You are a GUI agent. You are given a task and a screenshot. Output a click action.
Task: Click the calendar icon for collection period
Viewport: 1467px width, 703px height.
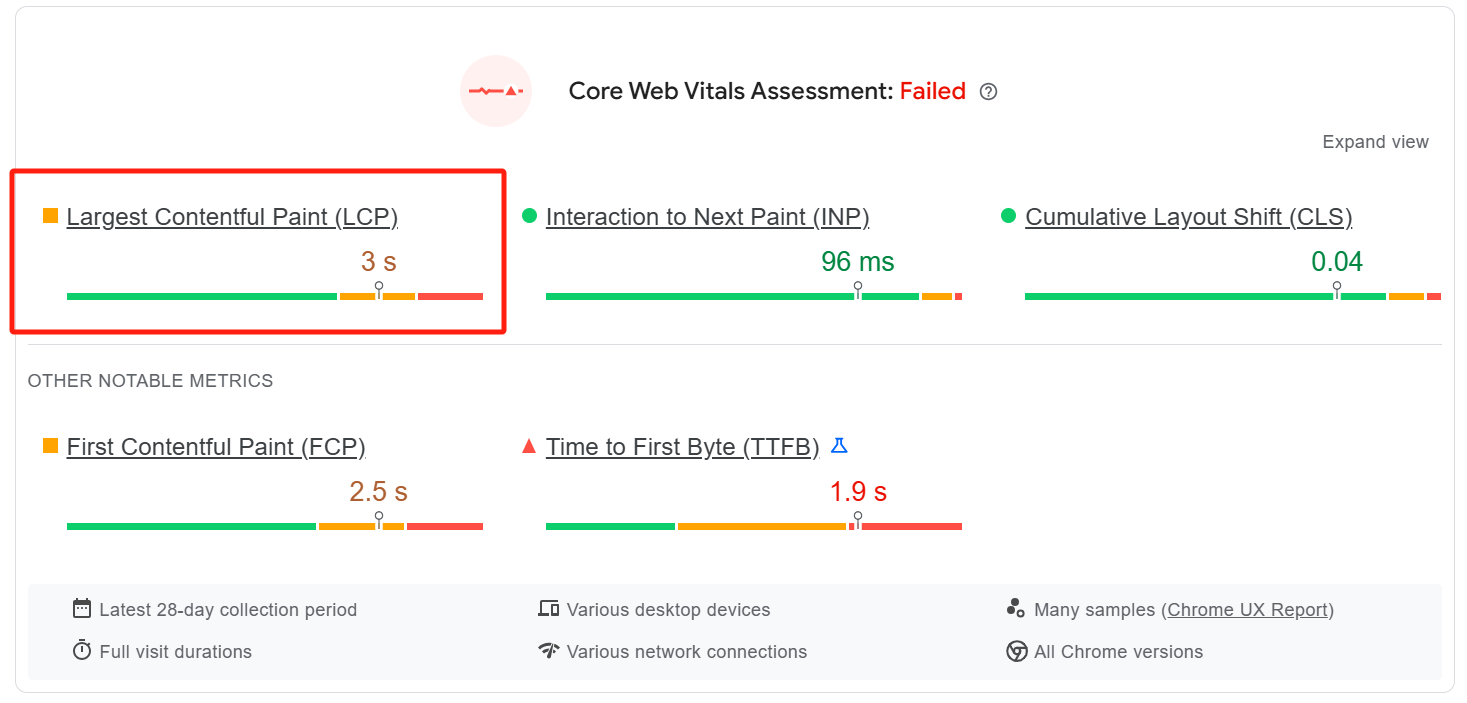click(x=82, y=609)
